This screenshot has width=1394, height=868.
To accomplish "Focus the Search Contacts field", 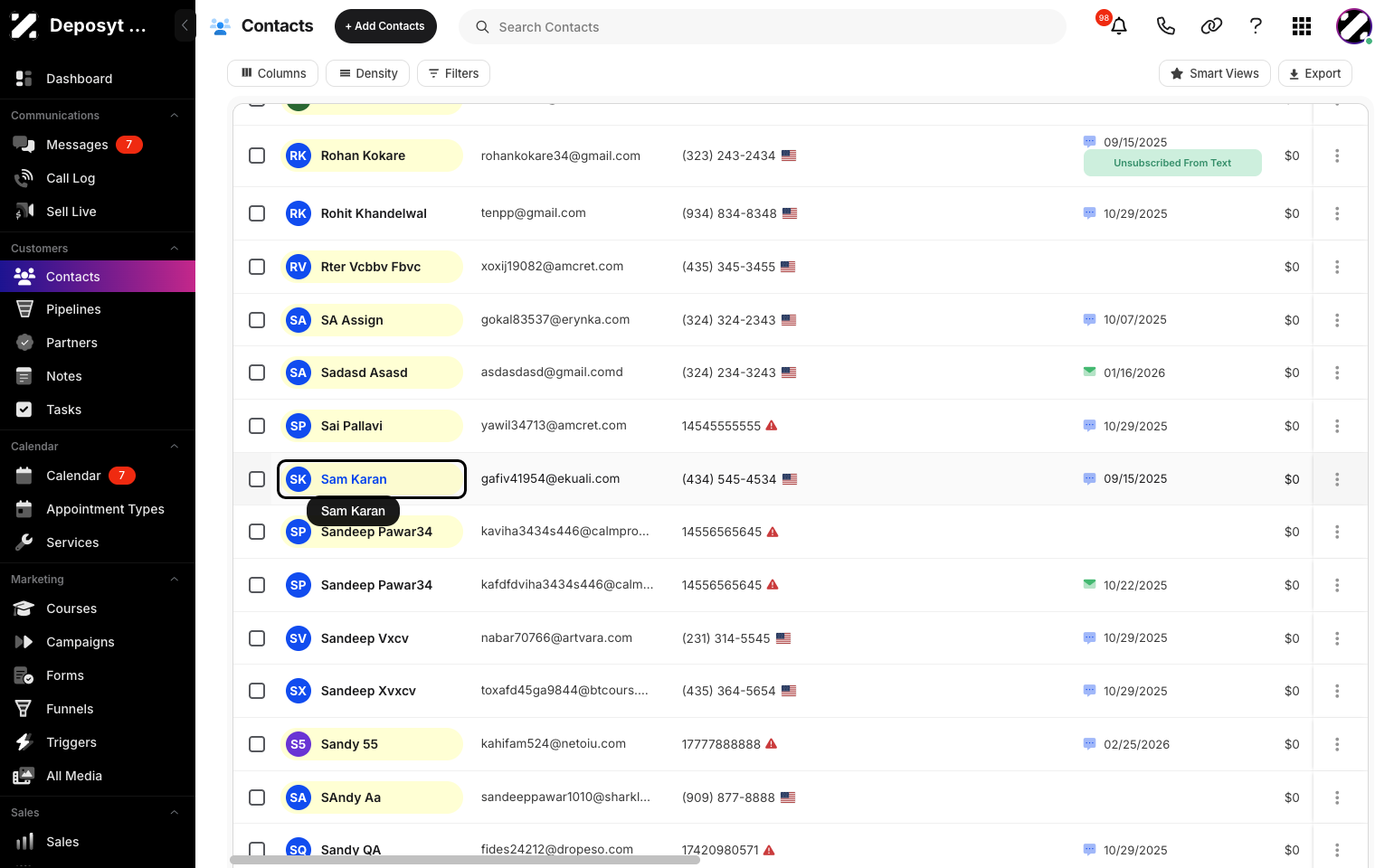I will click(763, 26).
